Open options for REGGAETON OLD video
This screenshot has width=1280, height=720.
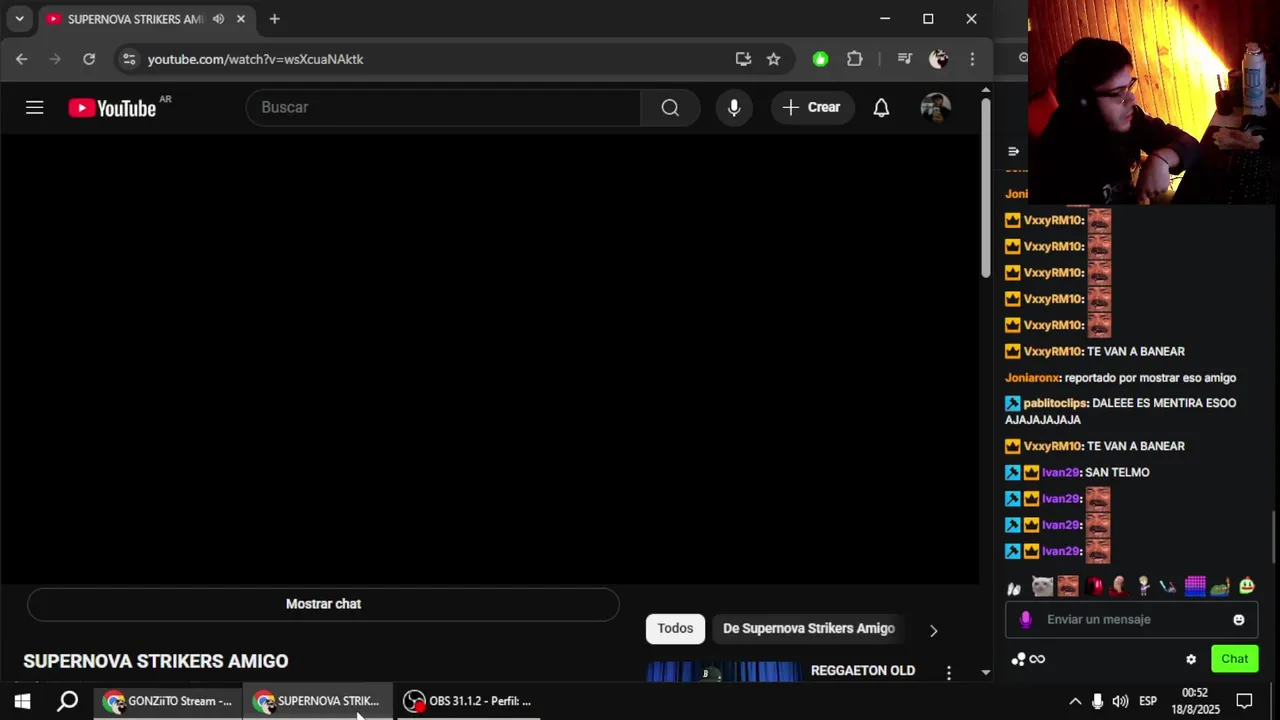click(x=949, y=673)
